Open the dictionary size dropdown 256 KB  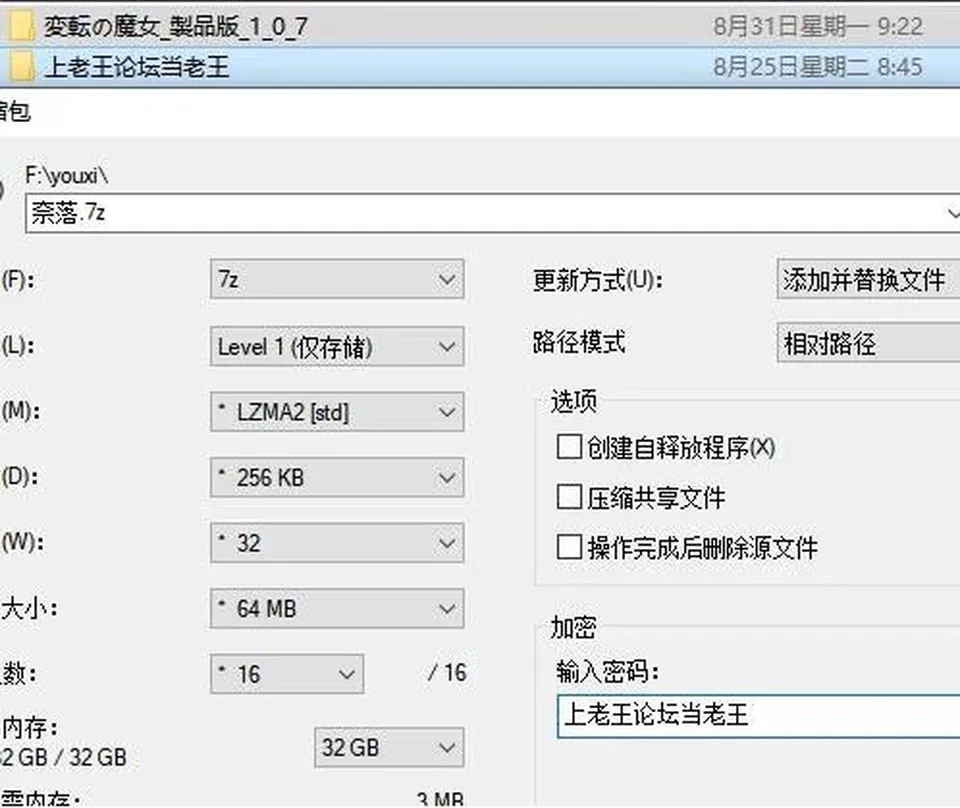(337, 477)
